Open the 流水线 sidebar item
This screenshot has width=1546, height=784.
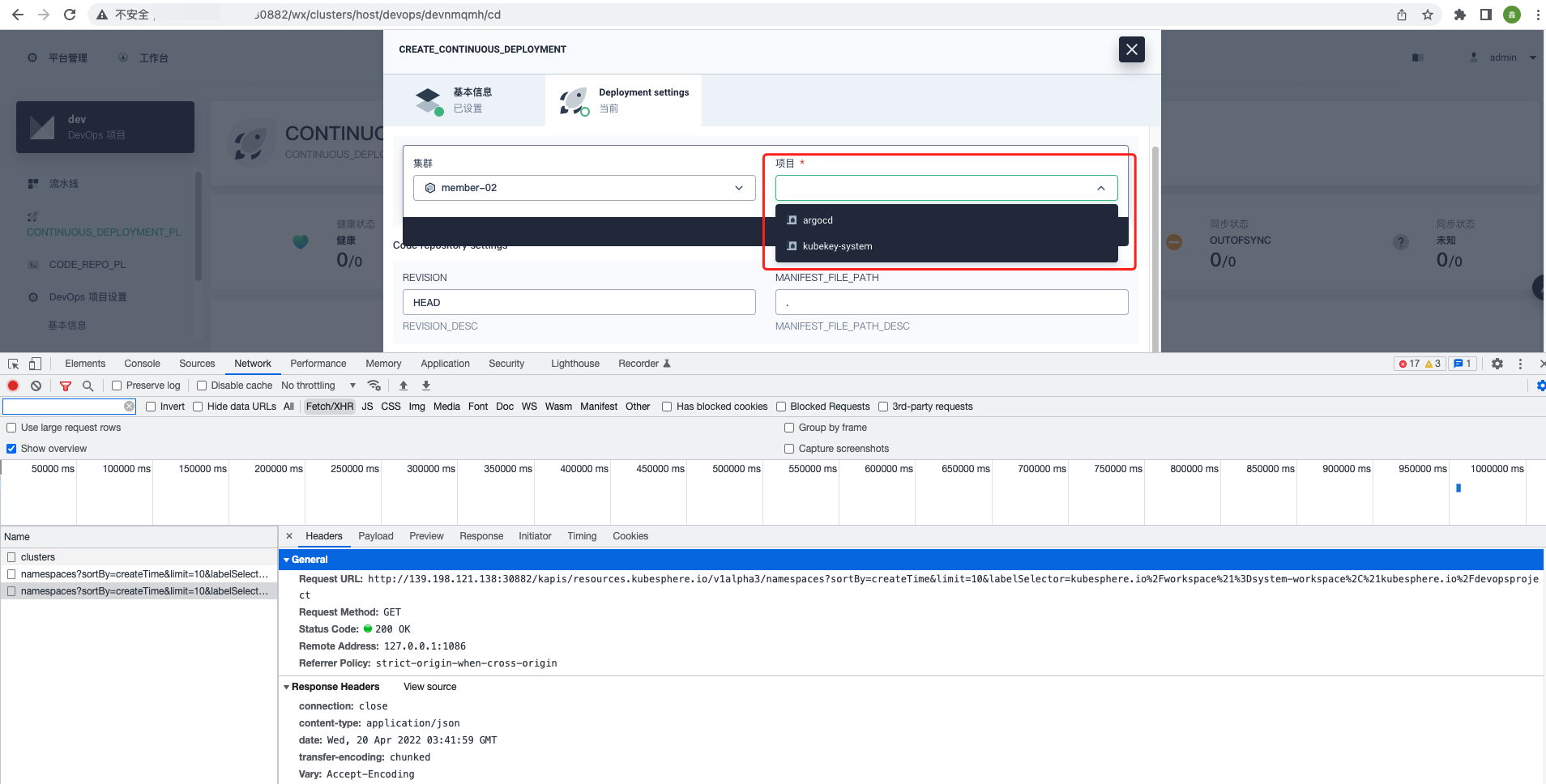point(64,184)
